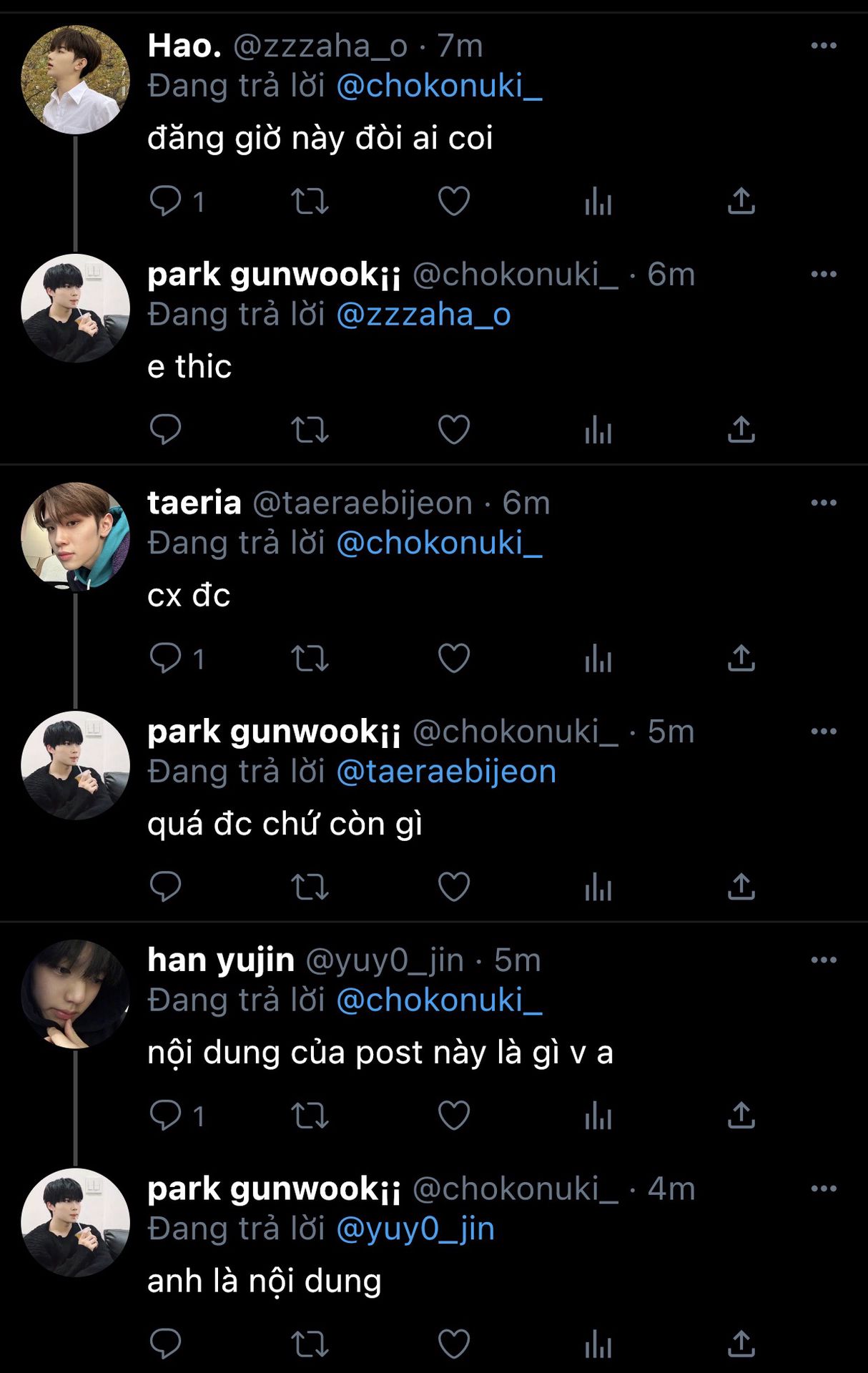Open more options menu on taeria's tweet

824,503
